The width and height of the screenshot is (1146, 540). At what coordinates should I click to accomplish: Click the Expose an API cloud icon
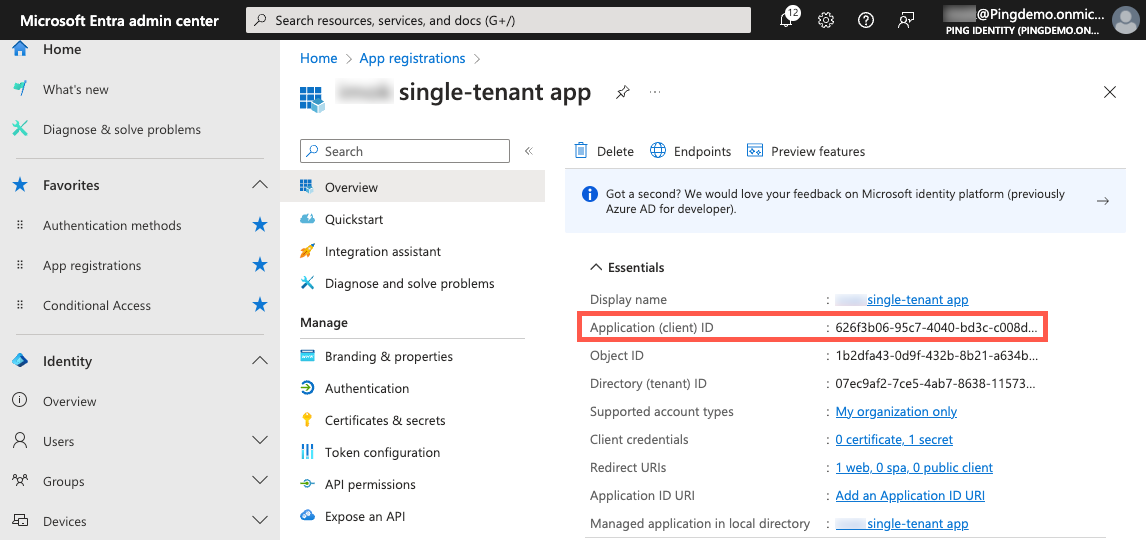(x=308, y=516)
